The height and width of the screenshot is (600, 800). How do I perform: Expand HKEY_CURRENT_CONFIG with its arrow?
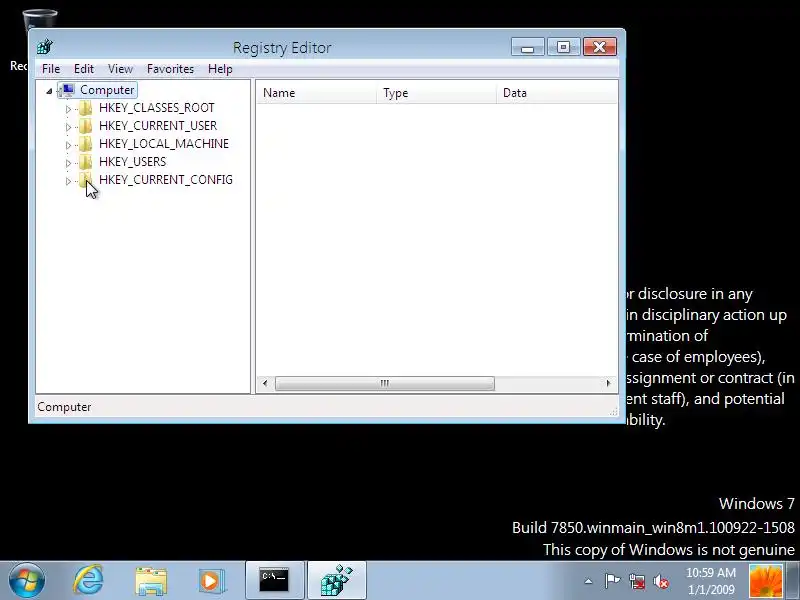pyautogui.click(x=68, y=181)
